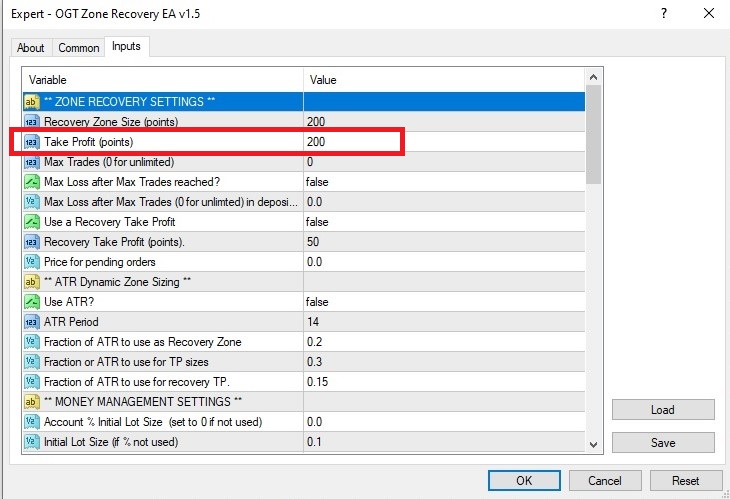The height and width of the screenshot is (499, 730).
Task: Click icon for Fraction of ATR as Recovery Zone
Action: 32,342
